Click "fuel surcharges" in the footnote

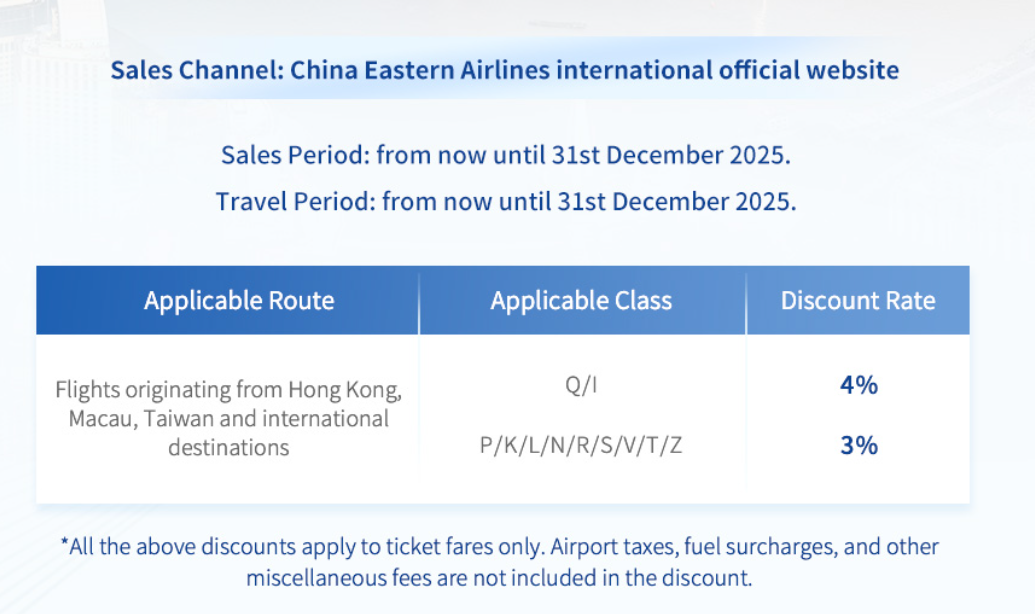pos(730,547)
